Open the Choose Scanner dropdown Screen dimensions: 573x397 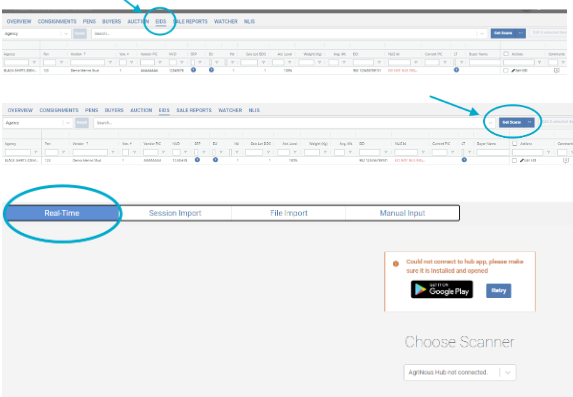[460, 373]
